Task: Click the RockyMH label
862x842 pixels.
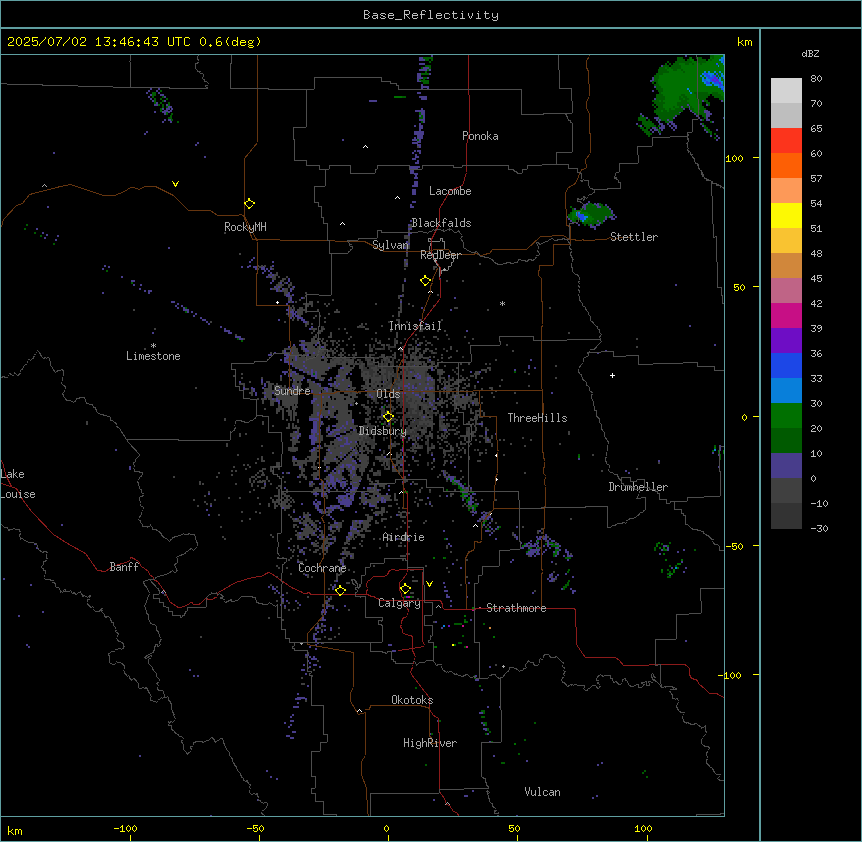Action: (x=245, y=227)
